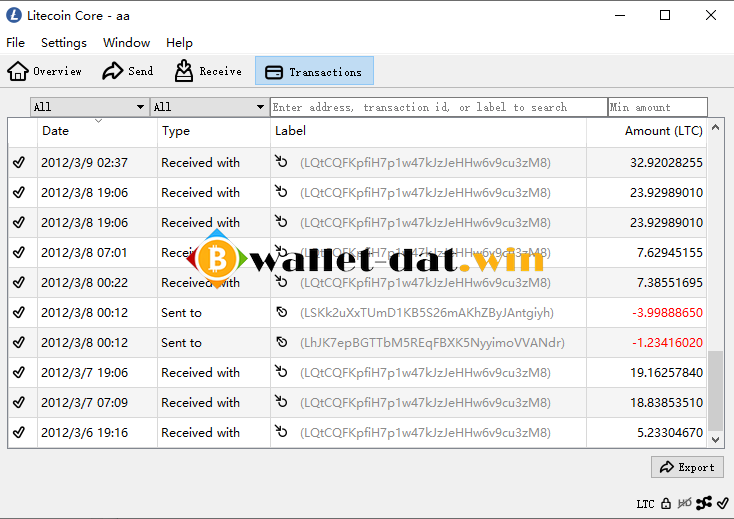Select the 2012/3/7 07:09 date cell
The image size is (734, 519).
(97, 402)
